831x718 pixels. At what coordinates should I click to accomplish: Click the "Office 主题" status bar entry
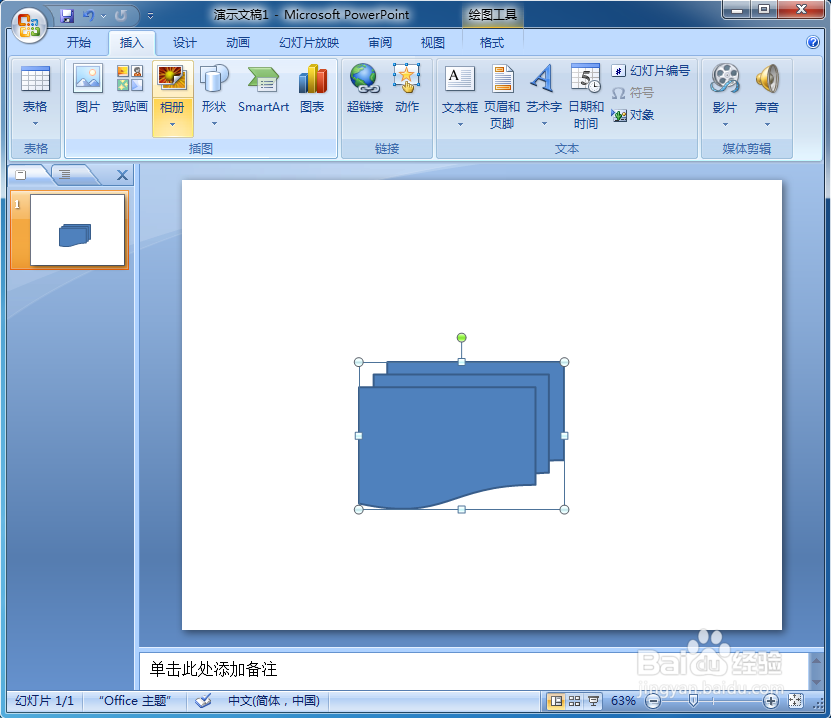tap(135, 701)
